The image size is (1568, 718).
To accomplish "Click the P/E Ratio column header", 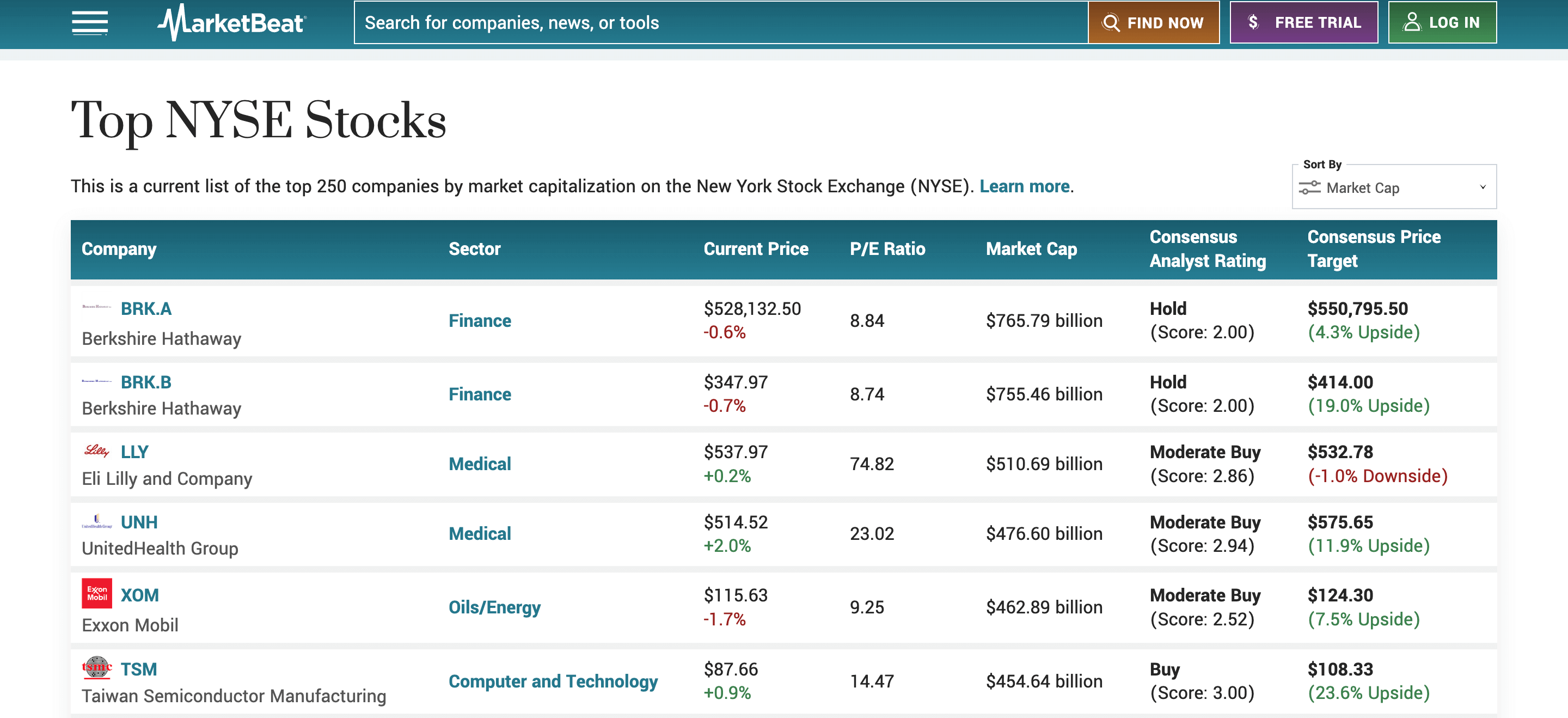I will (x=887, y=249).
